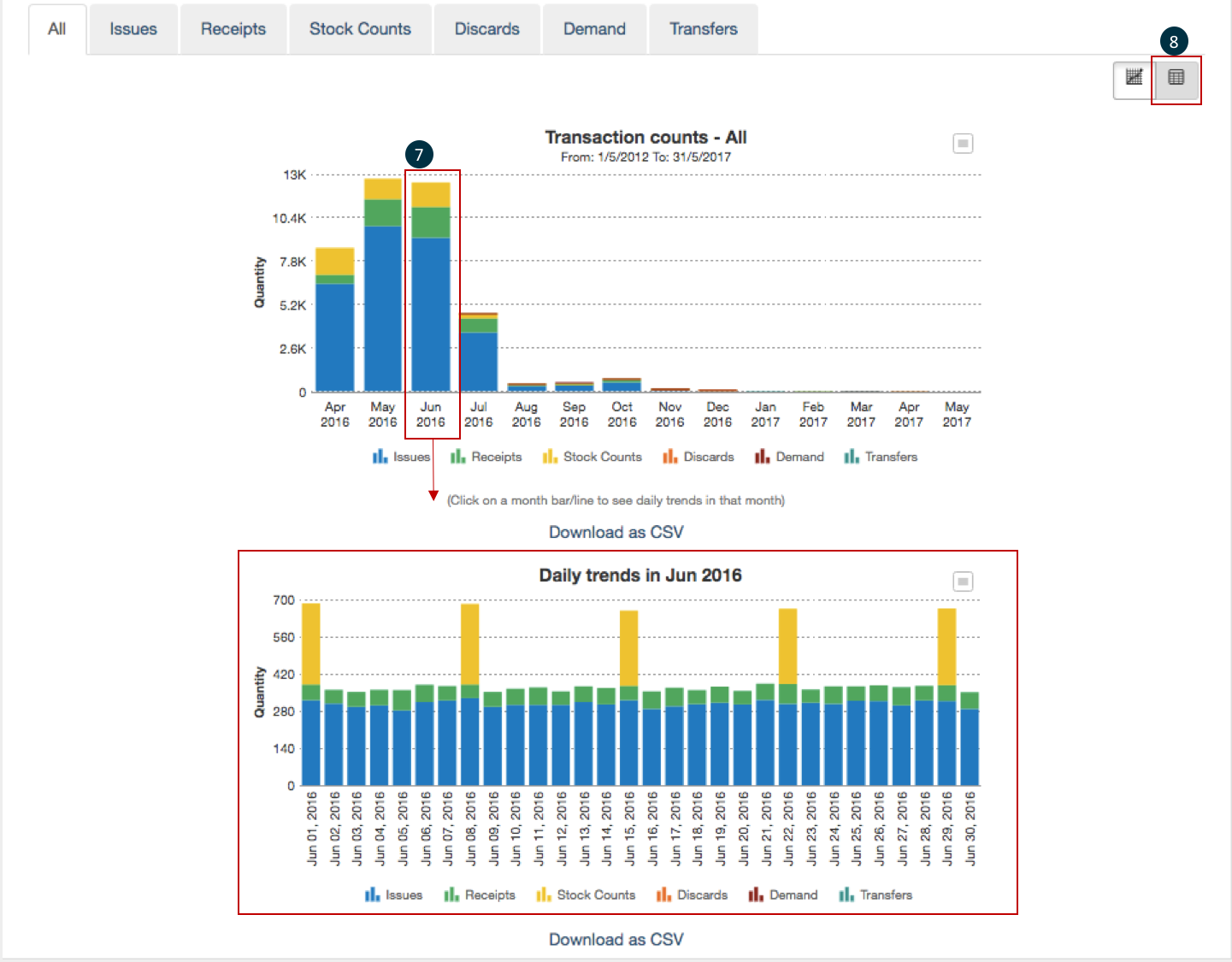Select the Jun 22, 2016 daily bar
Screen dimensions: 1232x962
point(788,697)
